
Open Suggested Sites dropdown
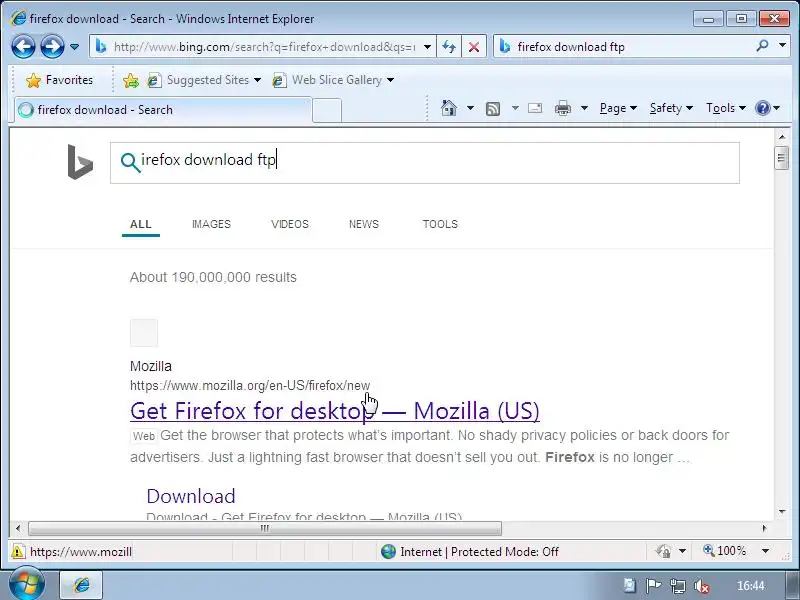[x=204, y=80]
